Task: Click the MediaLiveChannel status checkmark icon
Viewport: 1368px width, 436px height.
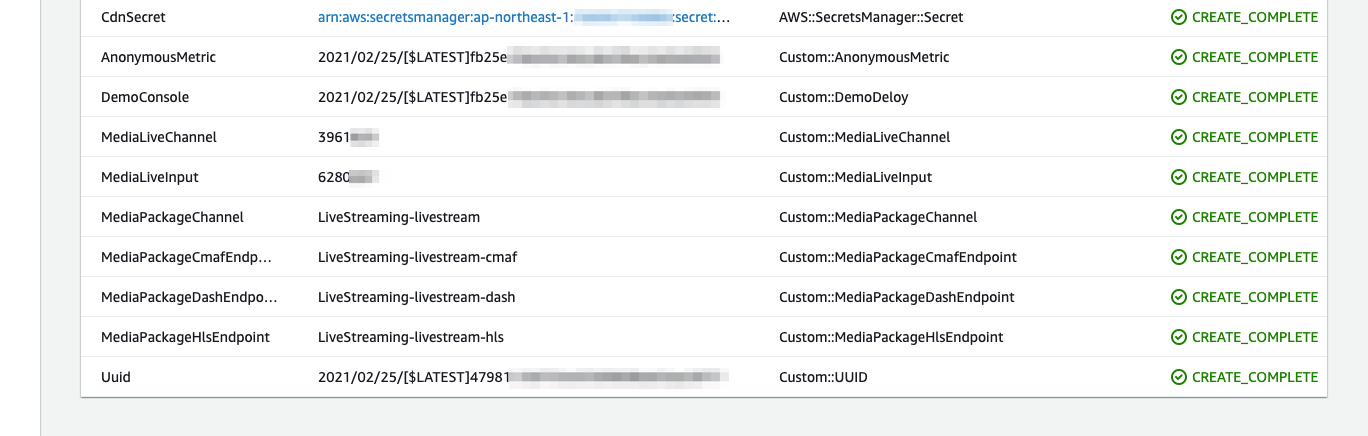Action: 1179,137
